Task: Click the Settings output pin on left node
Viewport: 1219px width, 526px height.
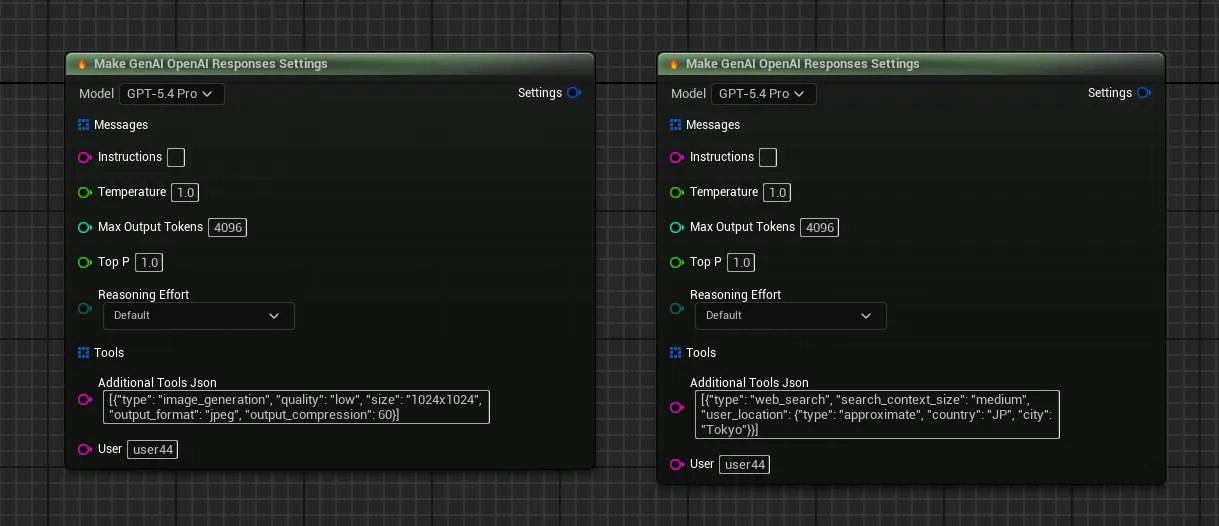Action: click(574, 93)
